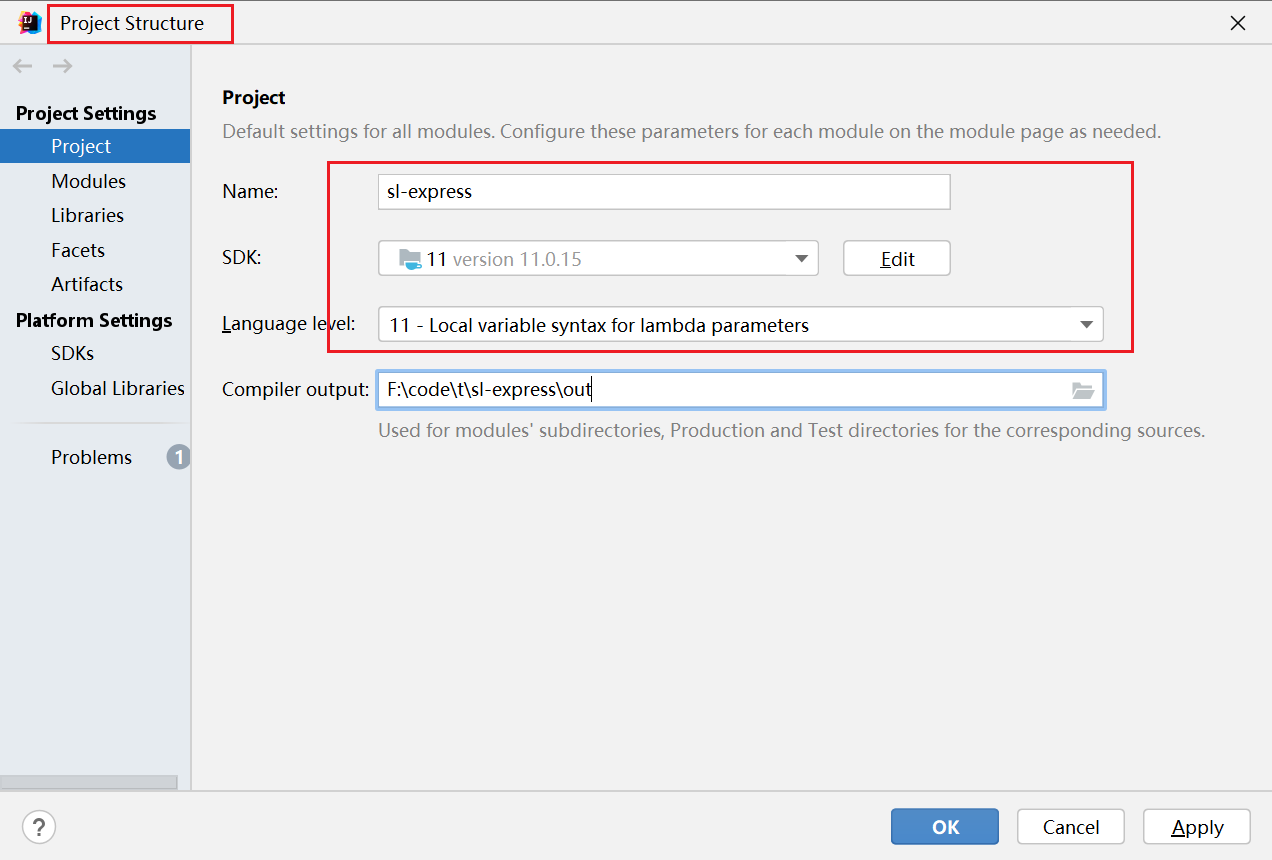Open SDKs under Platform Settings
This screenshot has height=860, width=1272.
click(x=72, y=353)
